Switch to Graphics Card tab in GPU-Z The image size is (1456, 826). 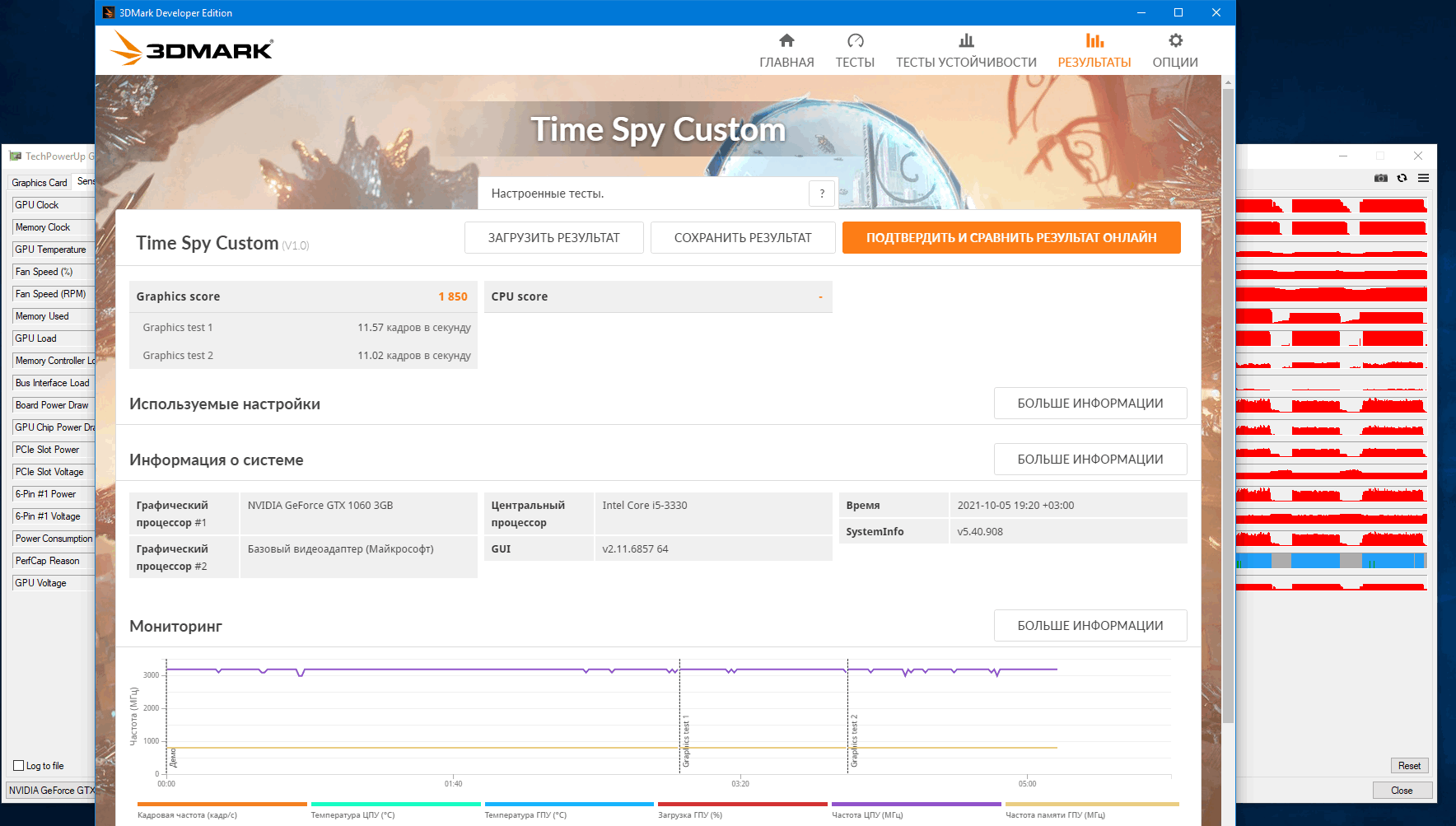click(x=40, y=183)
